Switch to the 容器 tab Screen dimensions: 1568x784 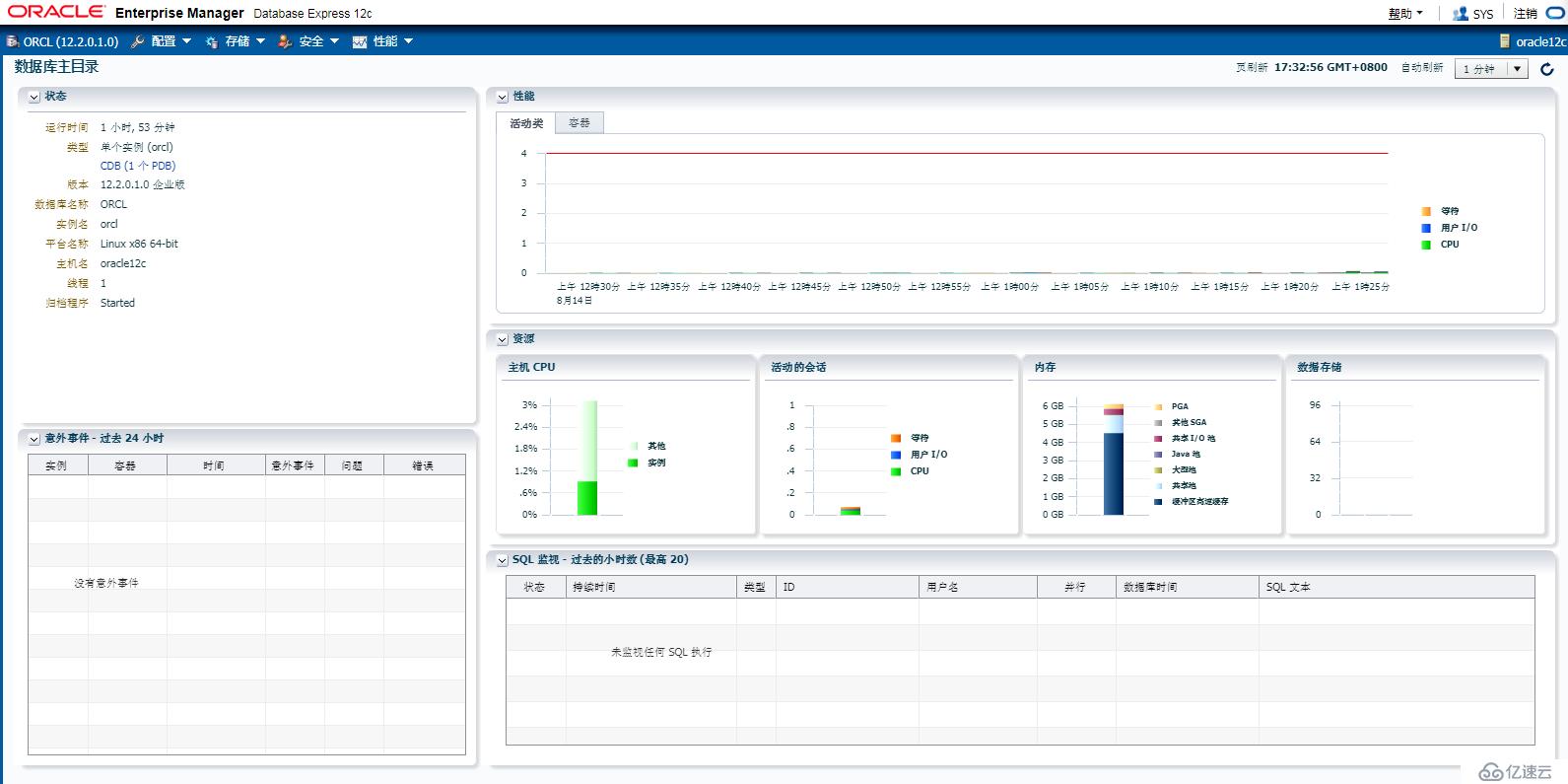[579, 123]
